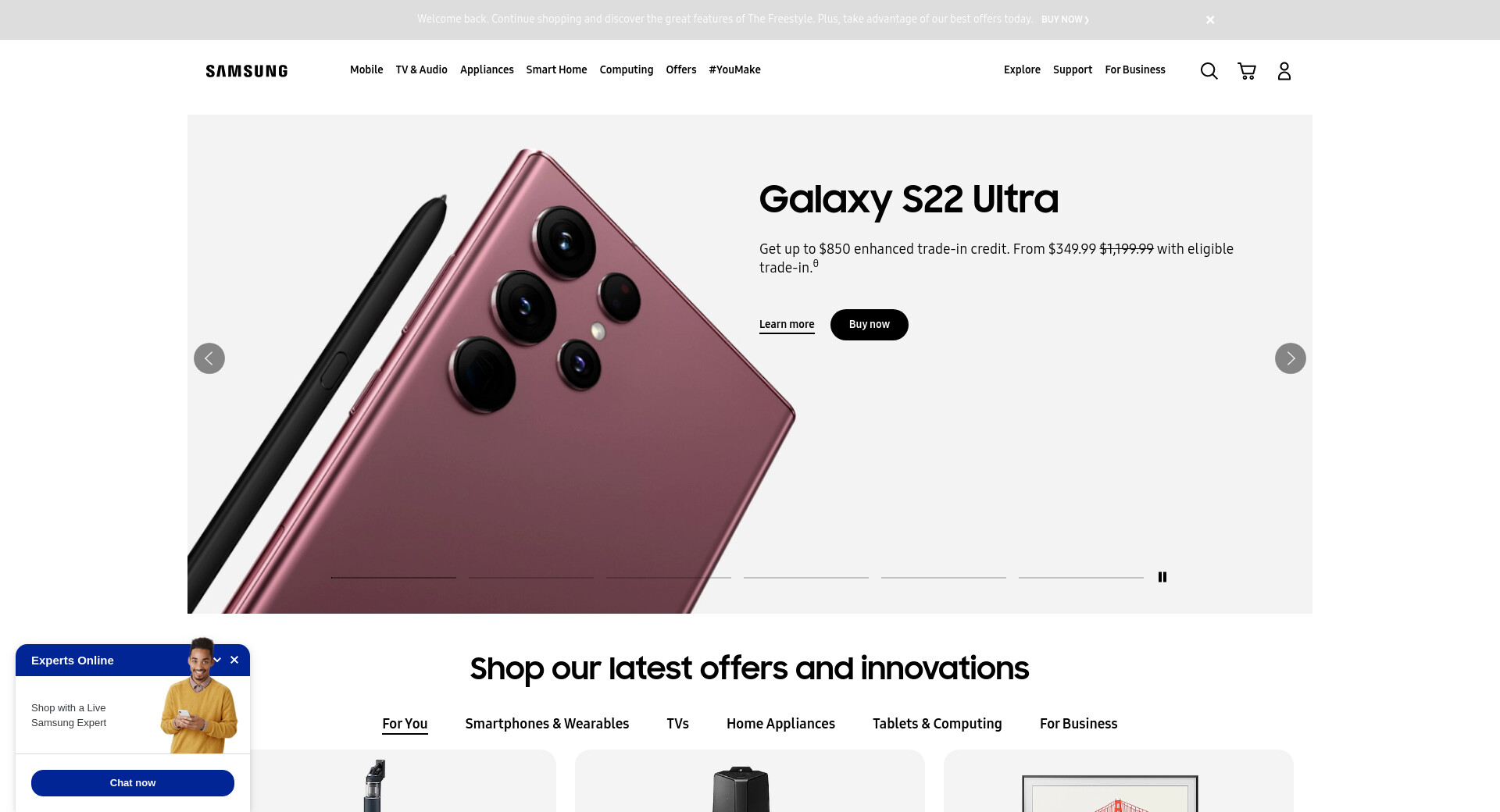Dismiss the top welcome banner

(x=1210, y=20)
